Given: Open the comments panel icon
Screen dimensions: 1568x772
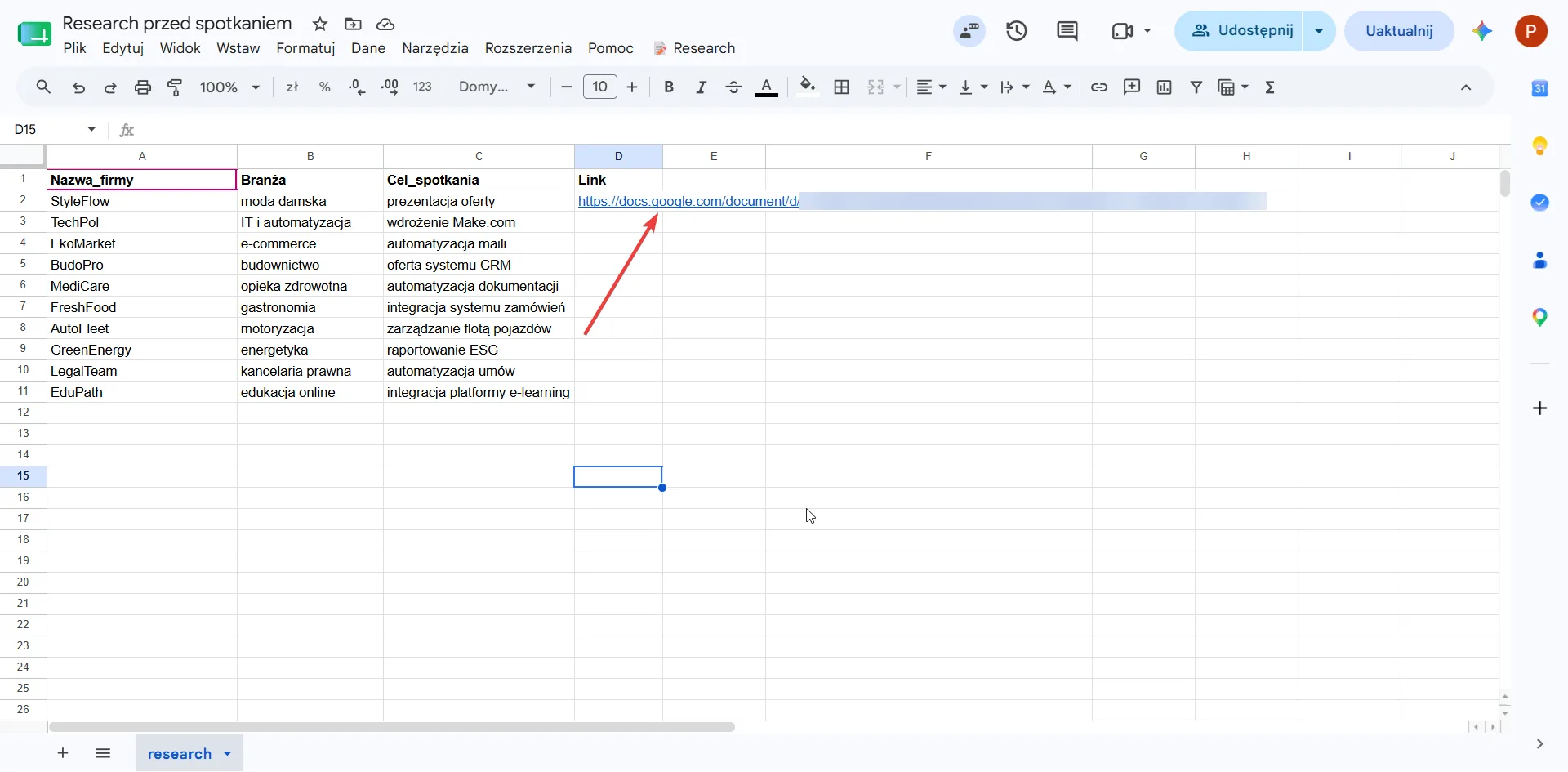Looking at the screenshot, I should [x=1067, y=31].
